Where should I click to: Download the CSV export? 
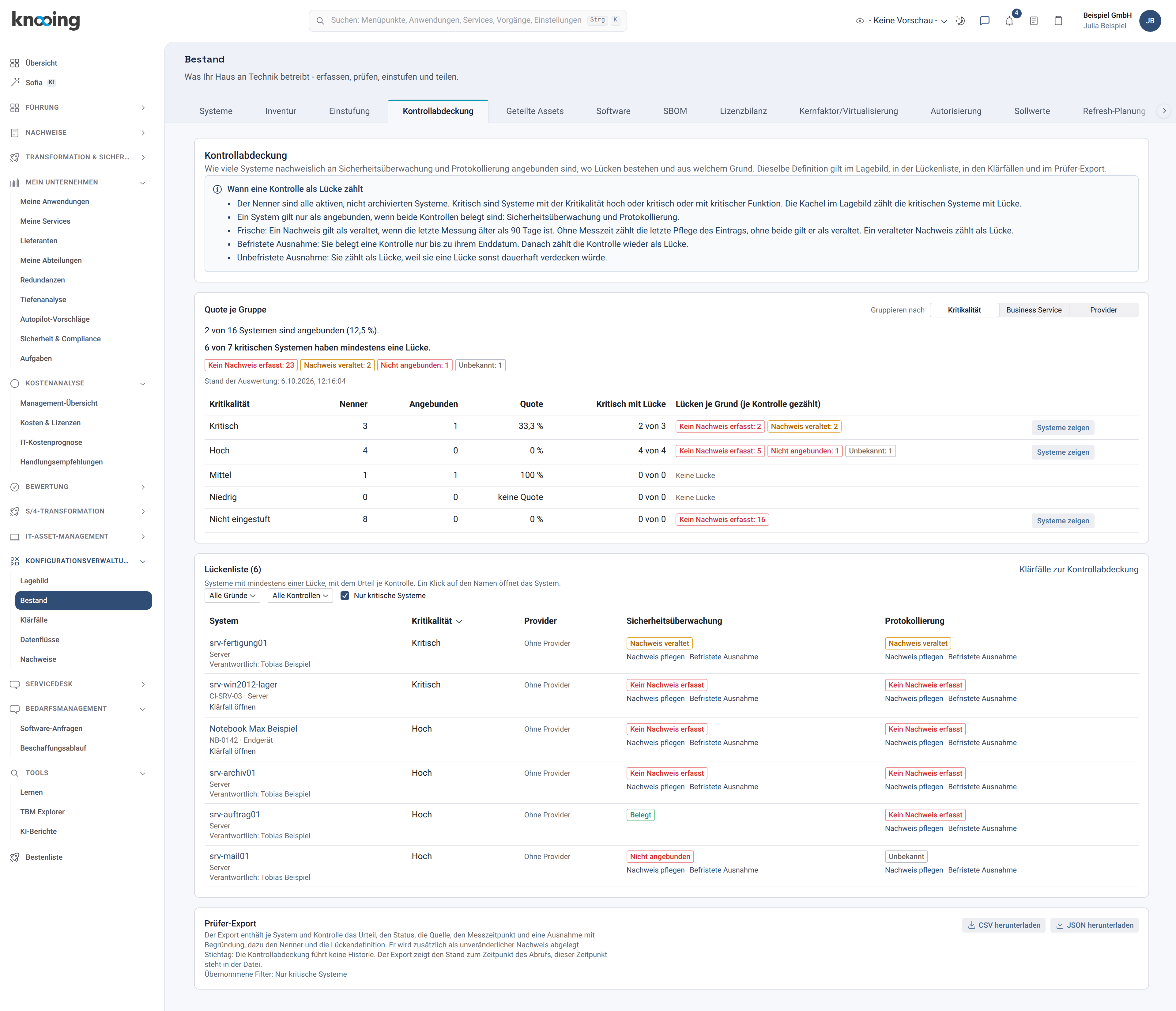(1004, 925)
